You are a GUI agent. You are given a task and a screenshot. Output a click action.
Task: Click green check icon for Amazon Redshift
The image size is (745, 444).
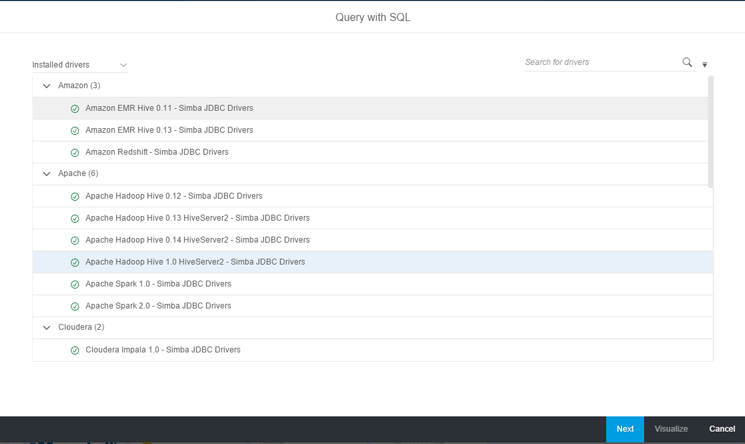pyautogui.click(x=75, y=153)
